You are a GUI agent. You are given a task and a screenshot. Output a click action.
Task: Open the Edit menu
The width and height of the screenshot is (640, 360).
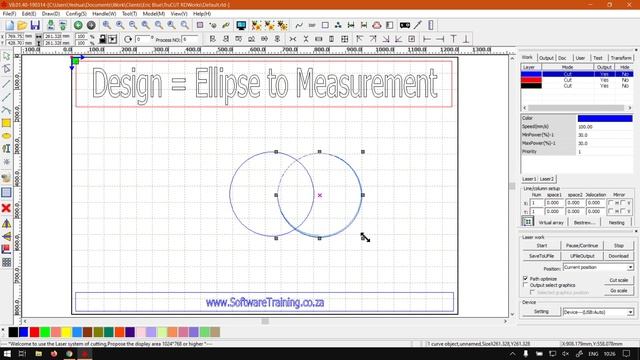29,13
